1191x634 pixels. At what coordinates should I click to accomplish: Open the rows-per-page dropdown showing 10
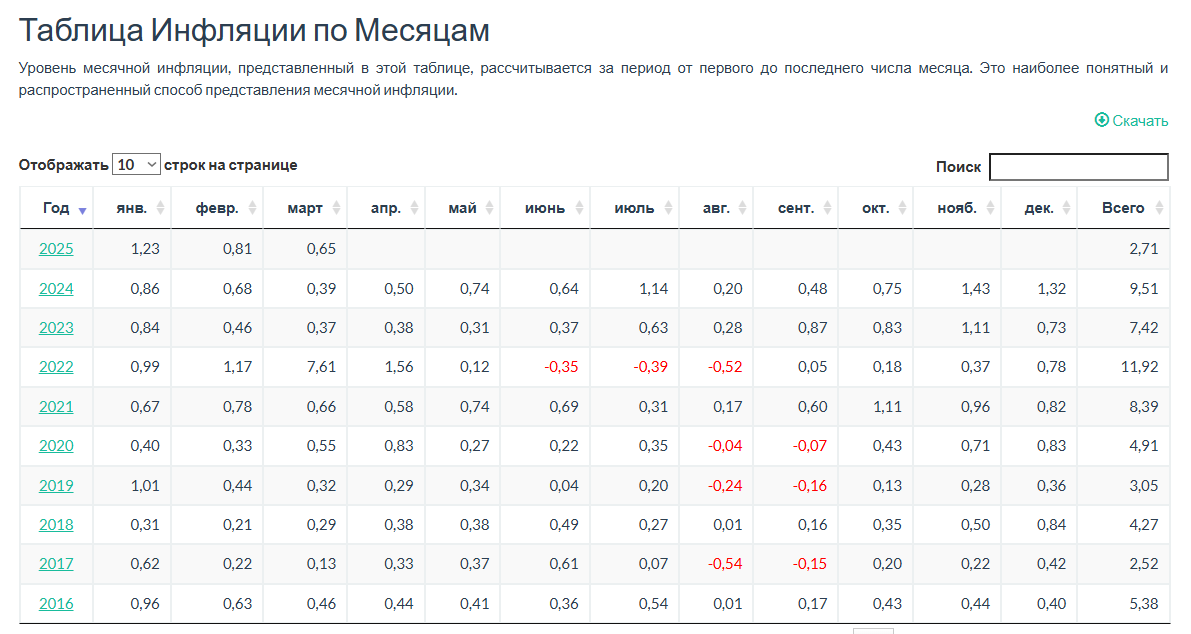[x=136, y=164]
